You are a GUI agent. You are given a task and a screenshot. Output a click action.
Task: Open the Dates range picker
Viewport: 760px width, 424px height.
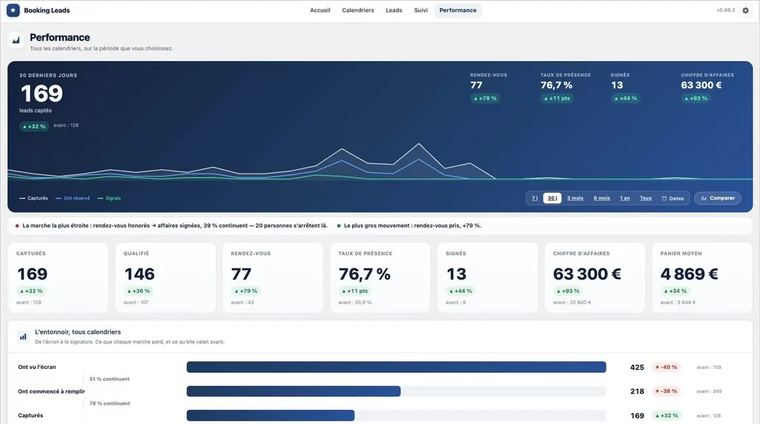[673, 198]
